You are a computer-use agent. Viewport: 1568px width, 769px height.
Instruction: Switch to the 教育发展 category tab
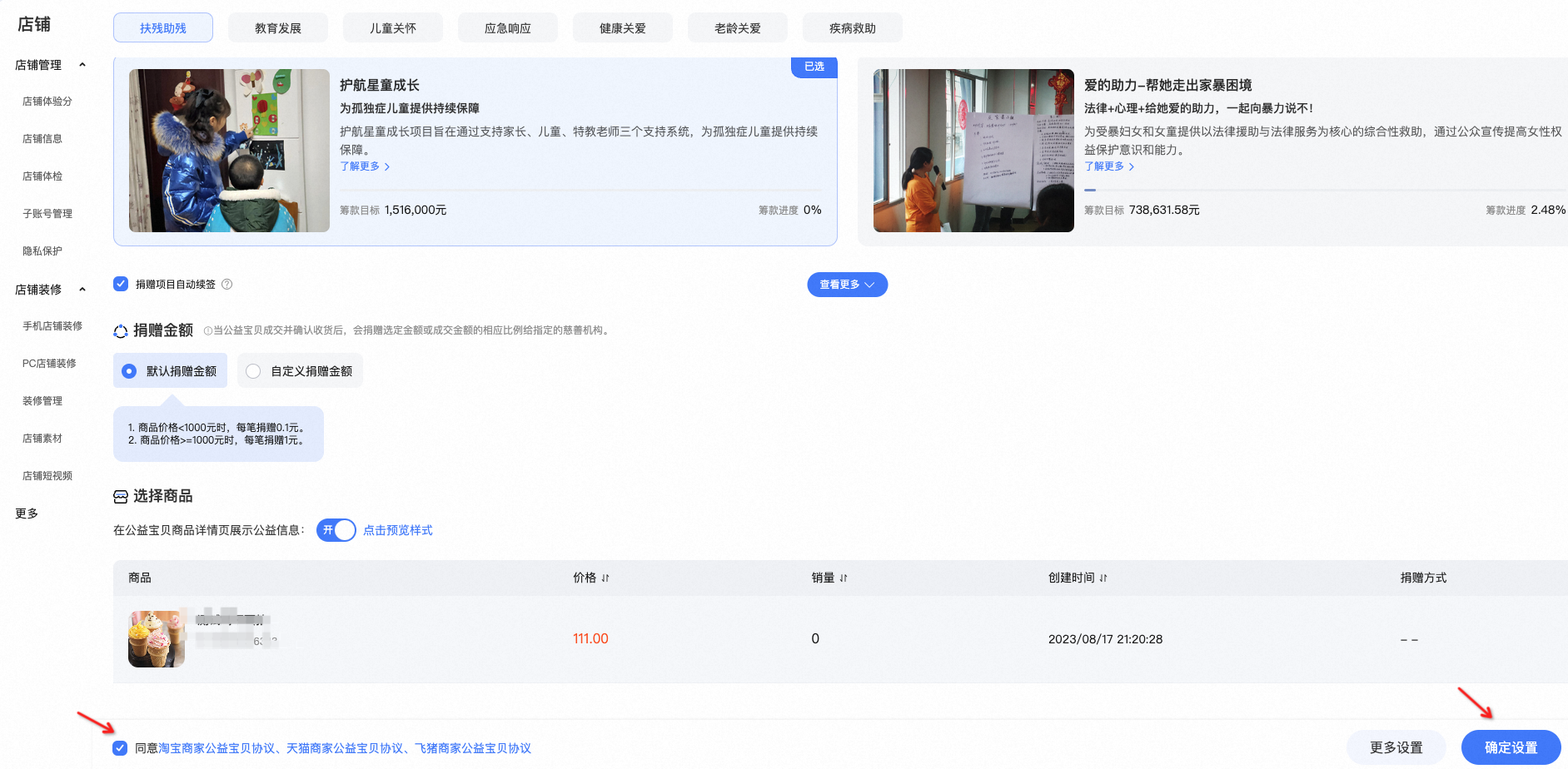click(x=278, y=27)
